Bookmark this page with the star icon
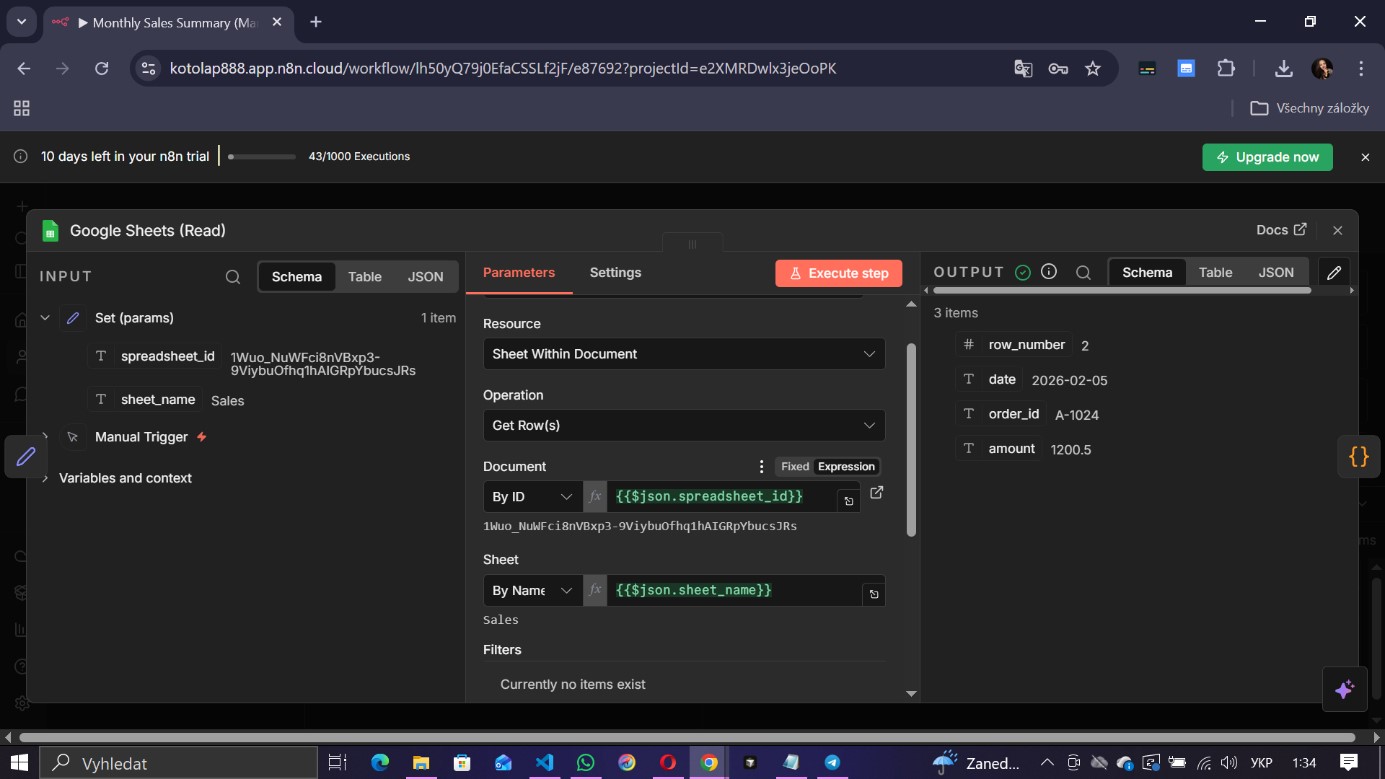Viewport: 1385px width, 779px height. (x=1093, y=69)
